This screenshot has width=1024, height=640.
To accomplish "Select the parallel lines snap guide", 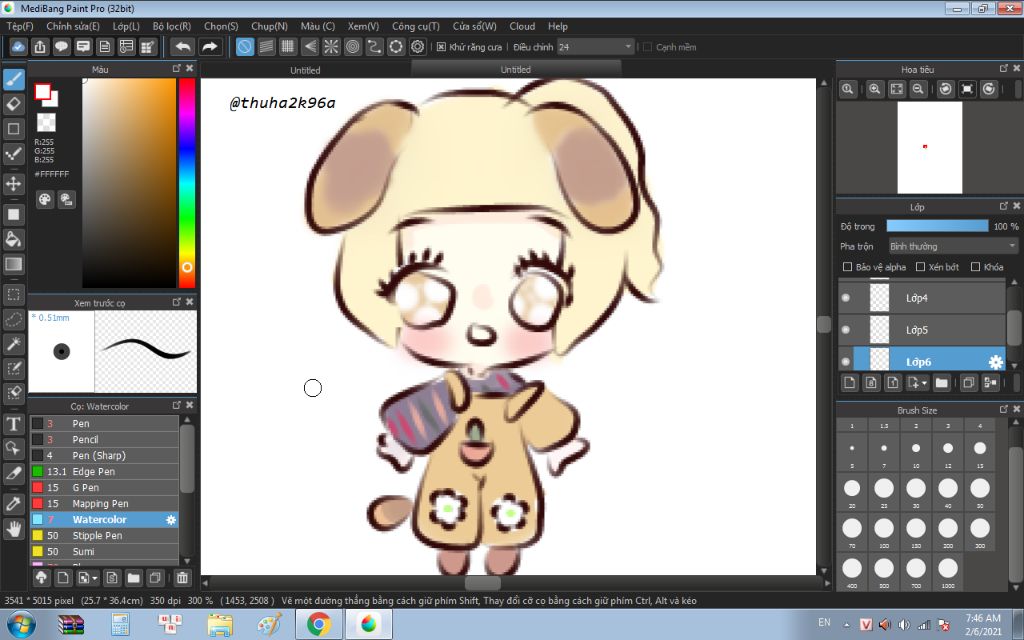I will click(266, 46).
